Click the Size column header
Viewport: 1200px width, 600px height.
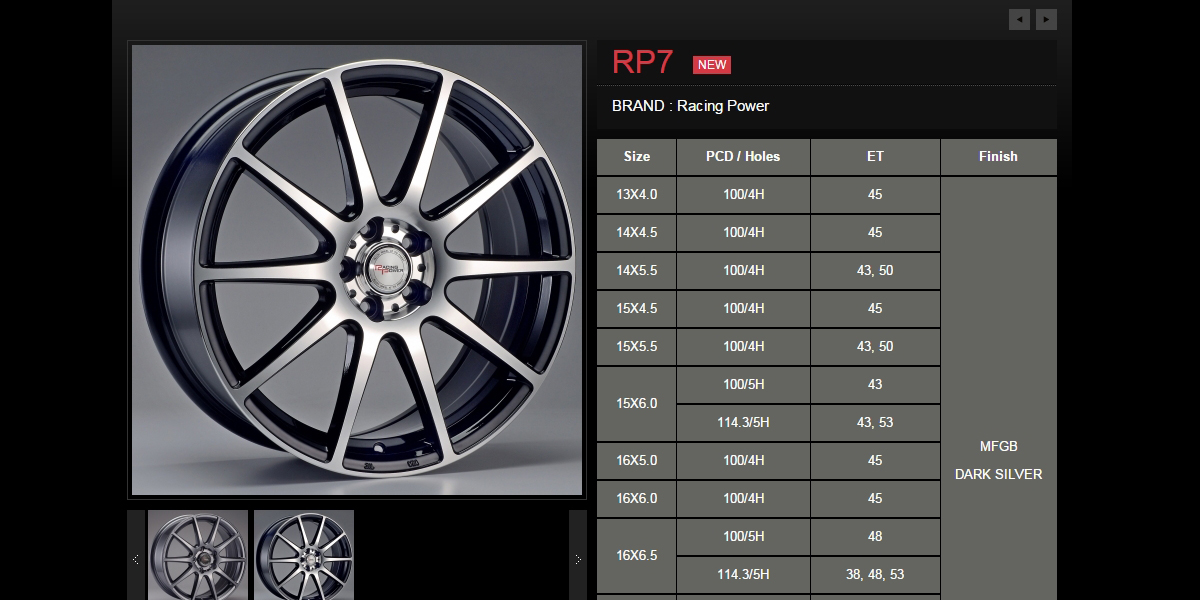click(637, 157)
